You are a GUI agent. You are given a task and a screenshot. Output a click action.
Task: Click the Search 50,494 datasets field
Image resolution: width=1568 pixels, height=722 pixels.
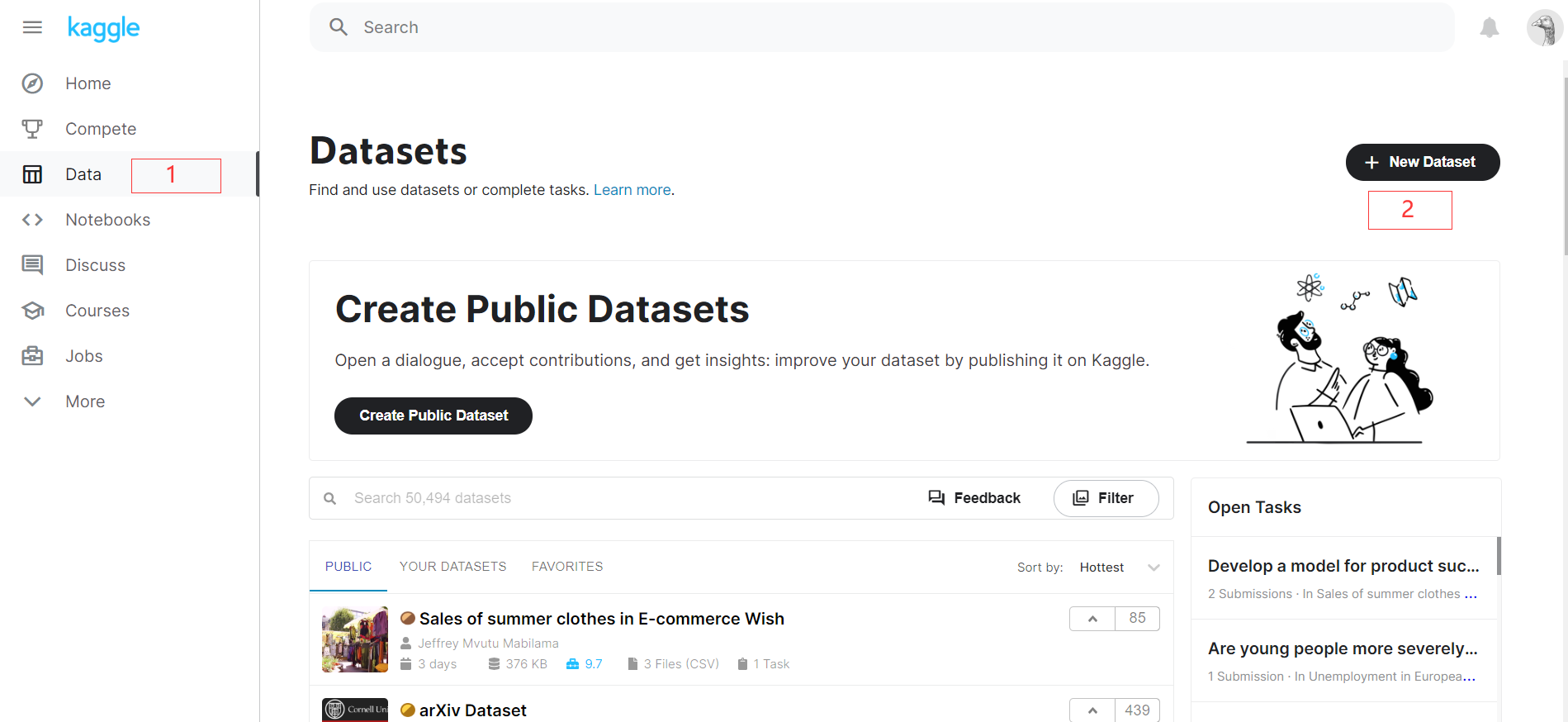[x=578, y=498]
